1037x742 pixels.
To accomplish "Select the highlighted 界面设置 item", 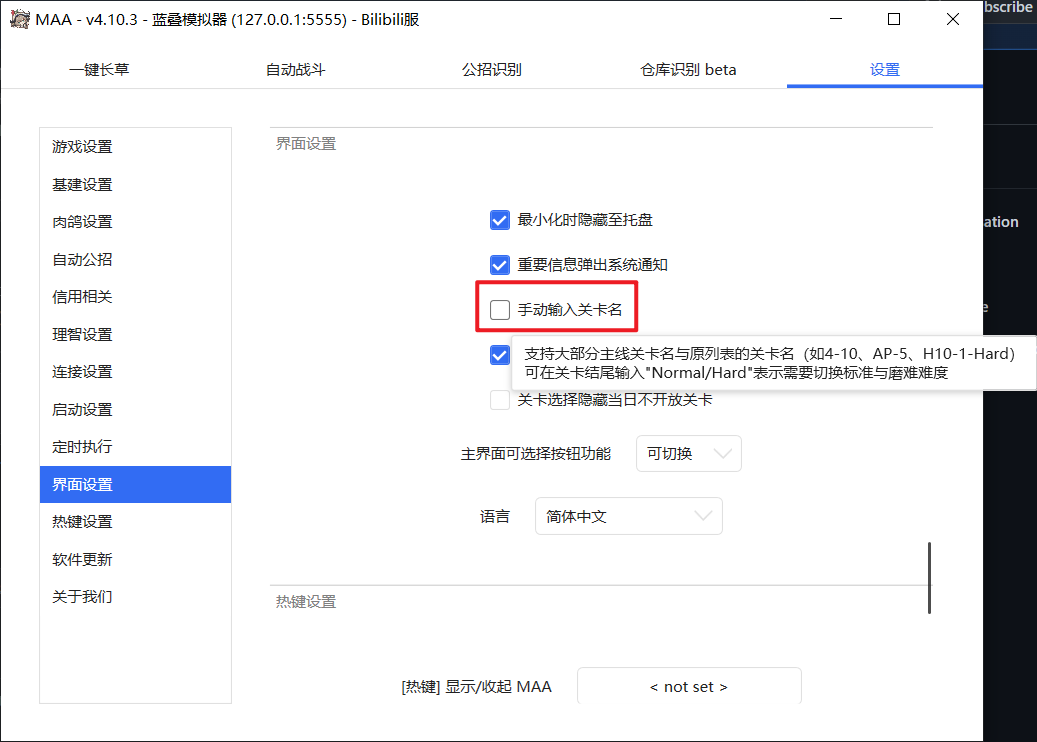I will pyautogui.click(x=135, y=485).
